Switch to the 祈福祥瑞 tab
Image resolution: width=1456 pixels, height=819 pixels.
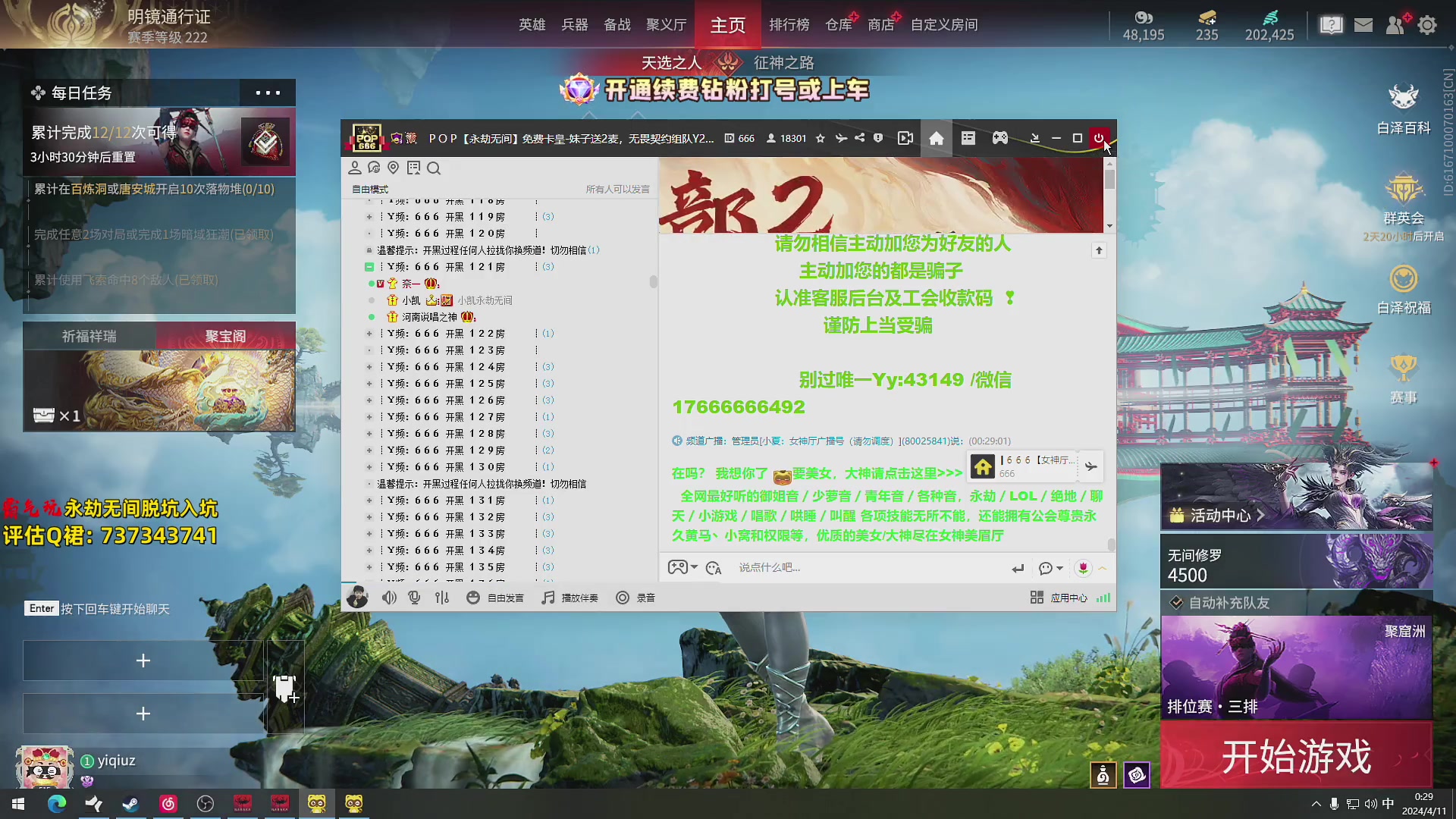point(89,336)
